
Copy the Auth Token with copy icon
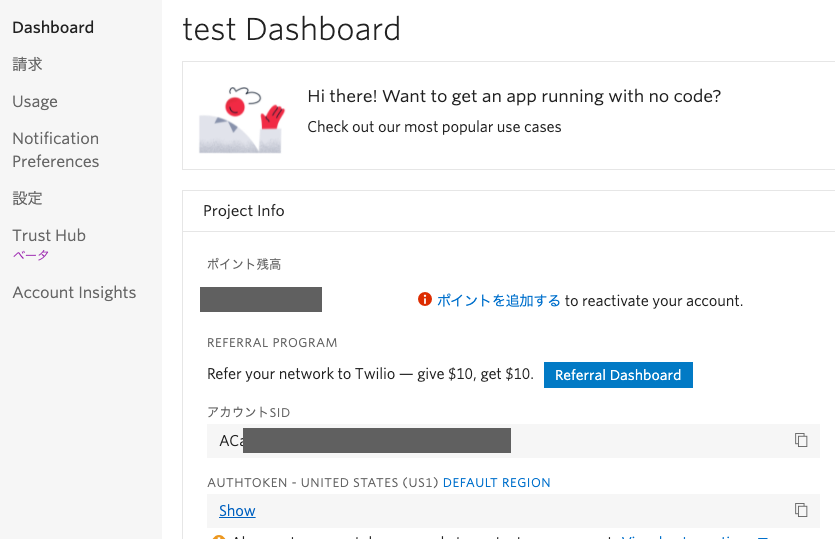801,510
